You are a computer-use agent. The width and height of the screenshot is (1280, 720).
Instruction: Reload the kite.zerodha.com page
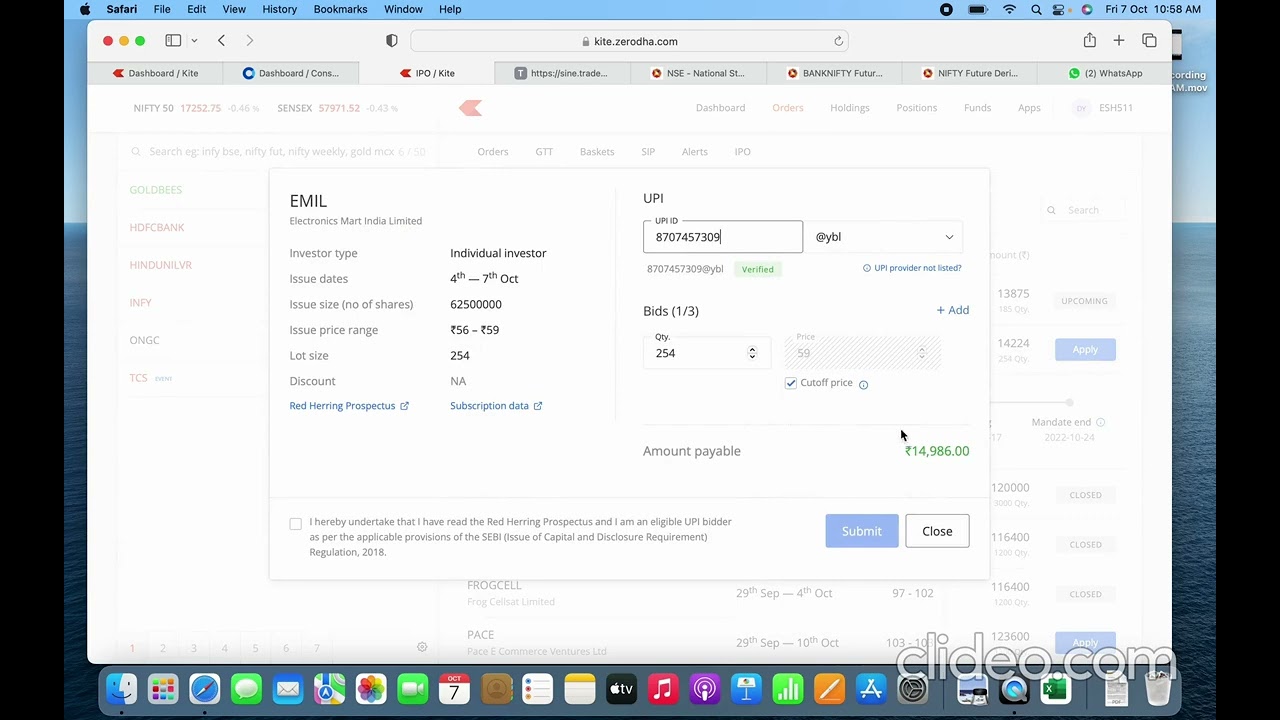838,41
